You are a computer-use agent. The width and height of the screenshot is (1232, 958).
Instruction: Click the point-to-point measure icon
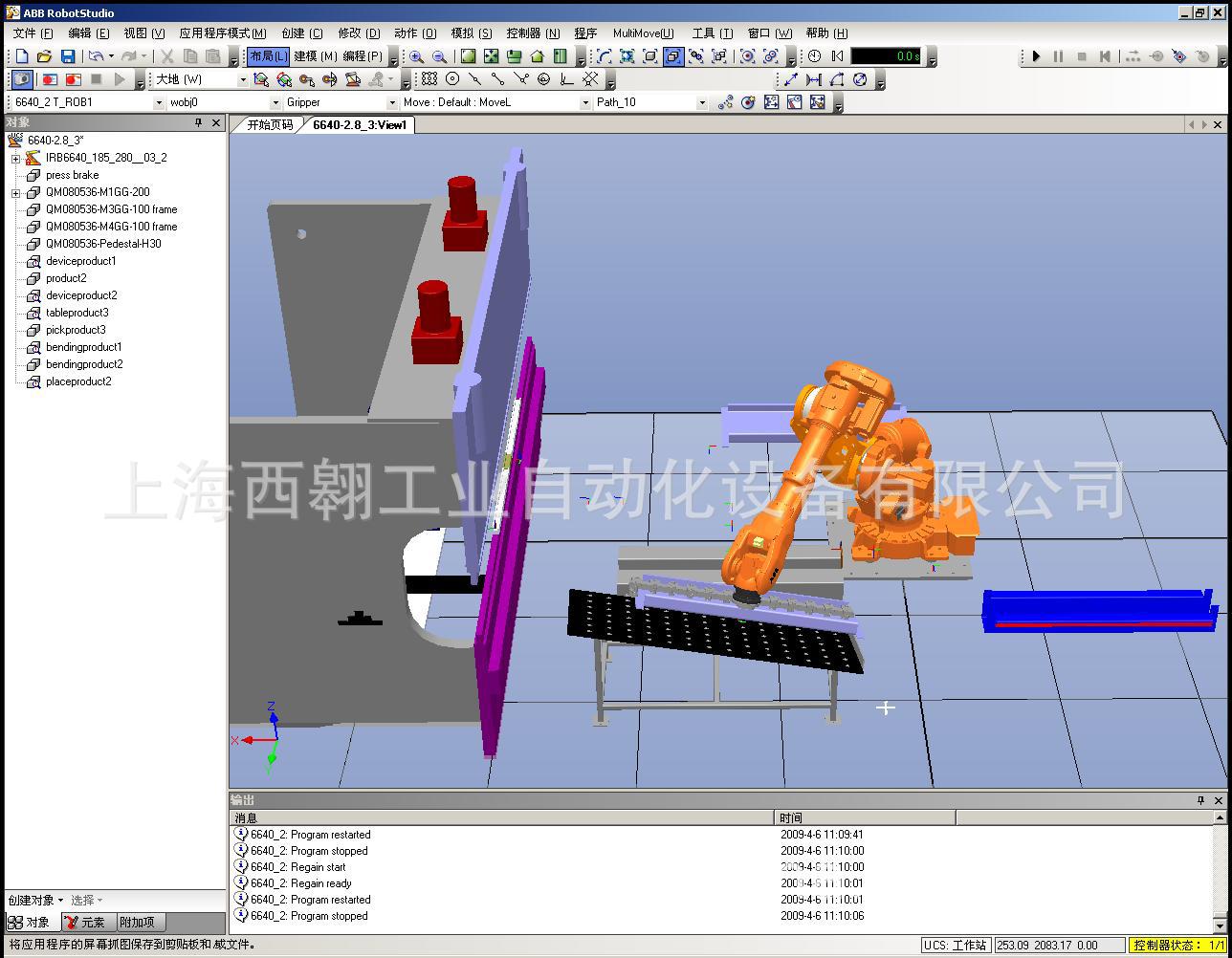[x=791, y=79]
